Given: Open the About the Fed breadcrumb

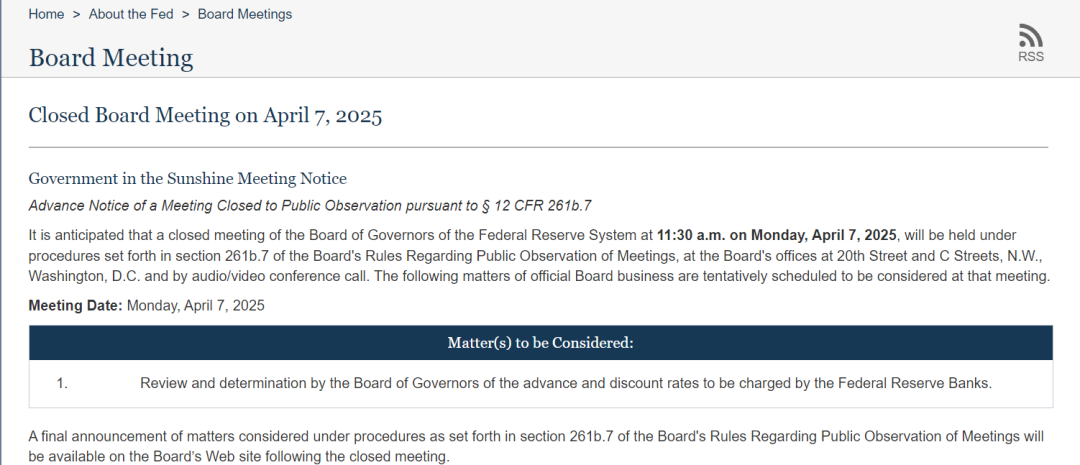Looking at the screenshot, I should click(131, 14).
